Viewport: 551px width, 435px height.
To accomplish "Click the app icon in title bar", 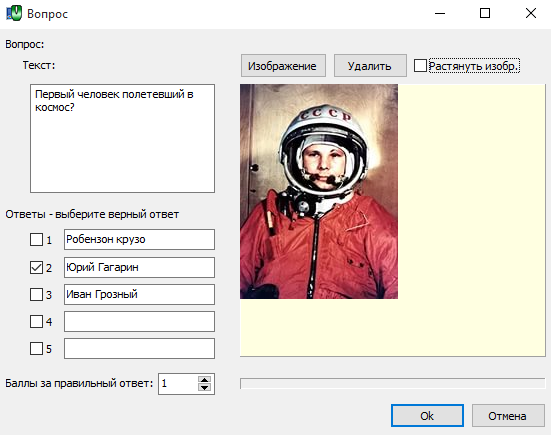I will [14, 13].
